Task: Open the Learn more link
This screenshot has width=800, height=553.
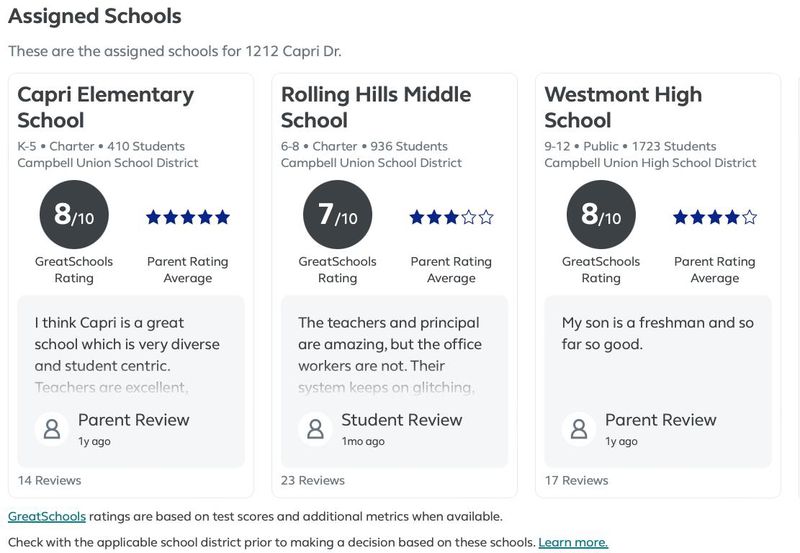Action: tap(573, 542)
